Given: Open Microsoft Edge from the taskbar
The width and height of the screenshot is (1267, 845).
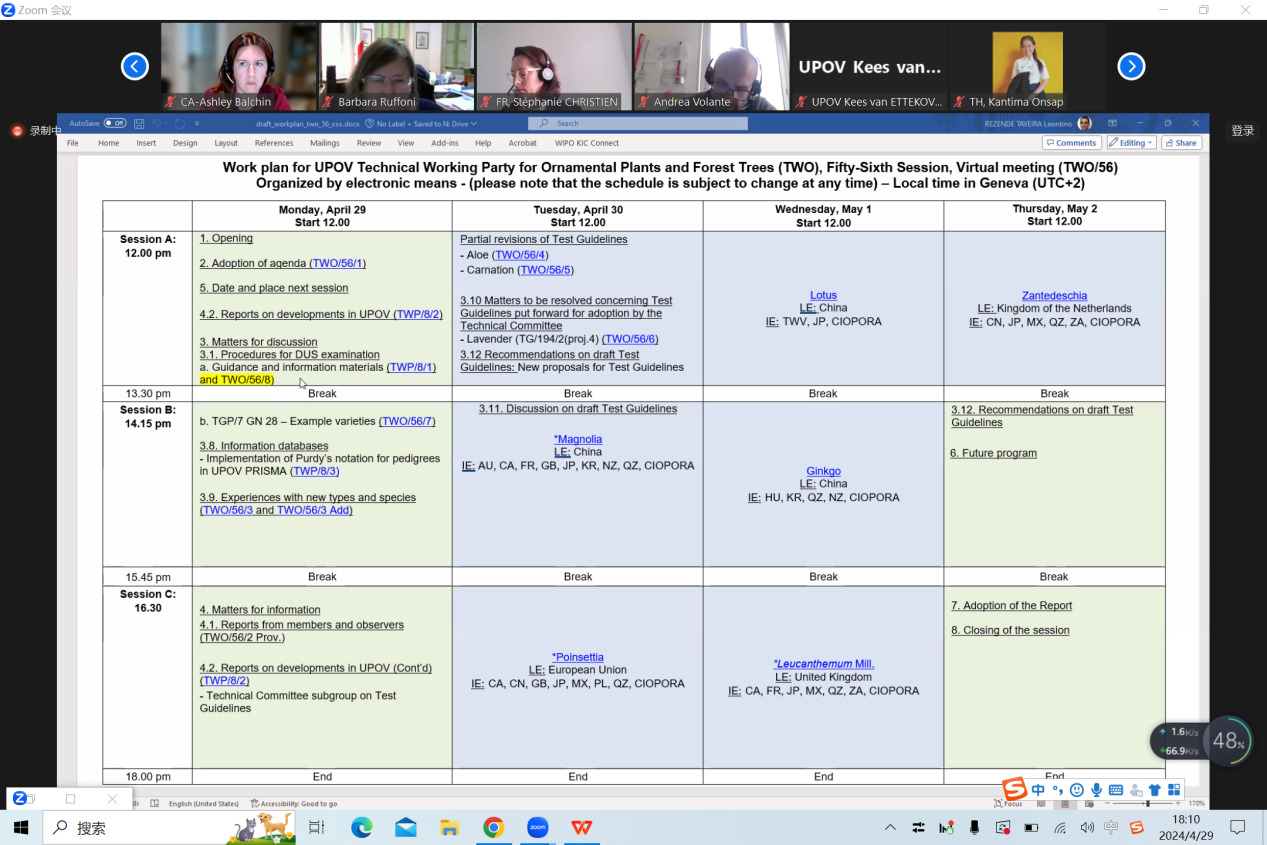Looking at the screenshot, I should click(361, 828).
